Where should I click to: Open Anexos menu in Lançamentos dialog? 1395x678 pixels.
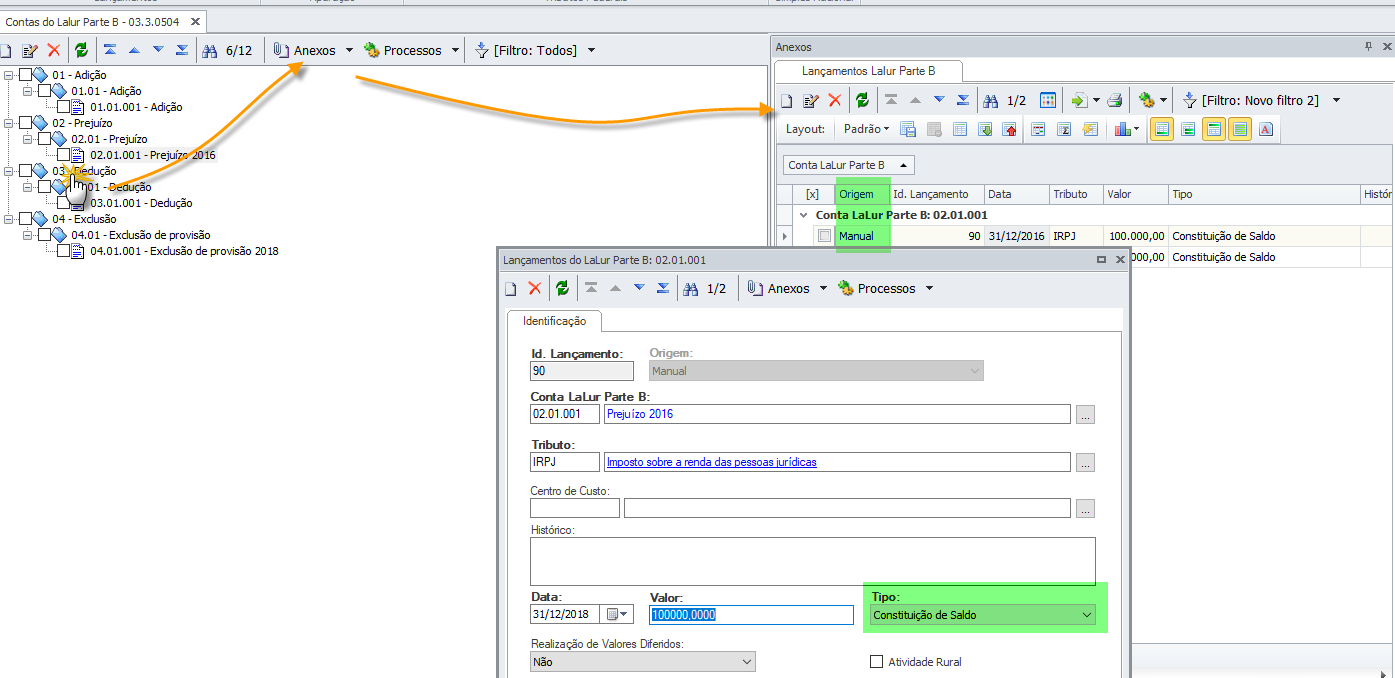tap(787, 288)
